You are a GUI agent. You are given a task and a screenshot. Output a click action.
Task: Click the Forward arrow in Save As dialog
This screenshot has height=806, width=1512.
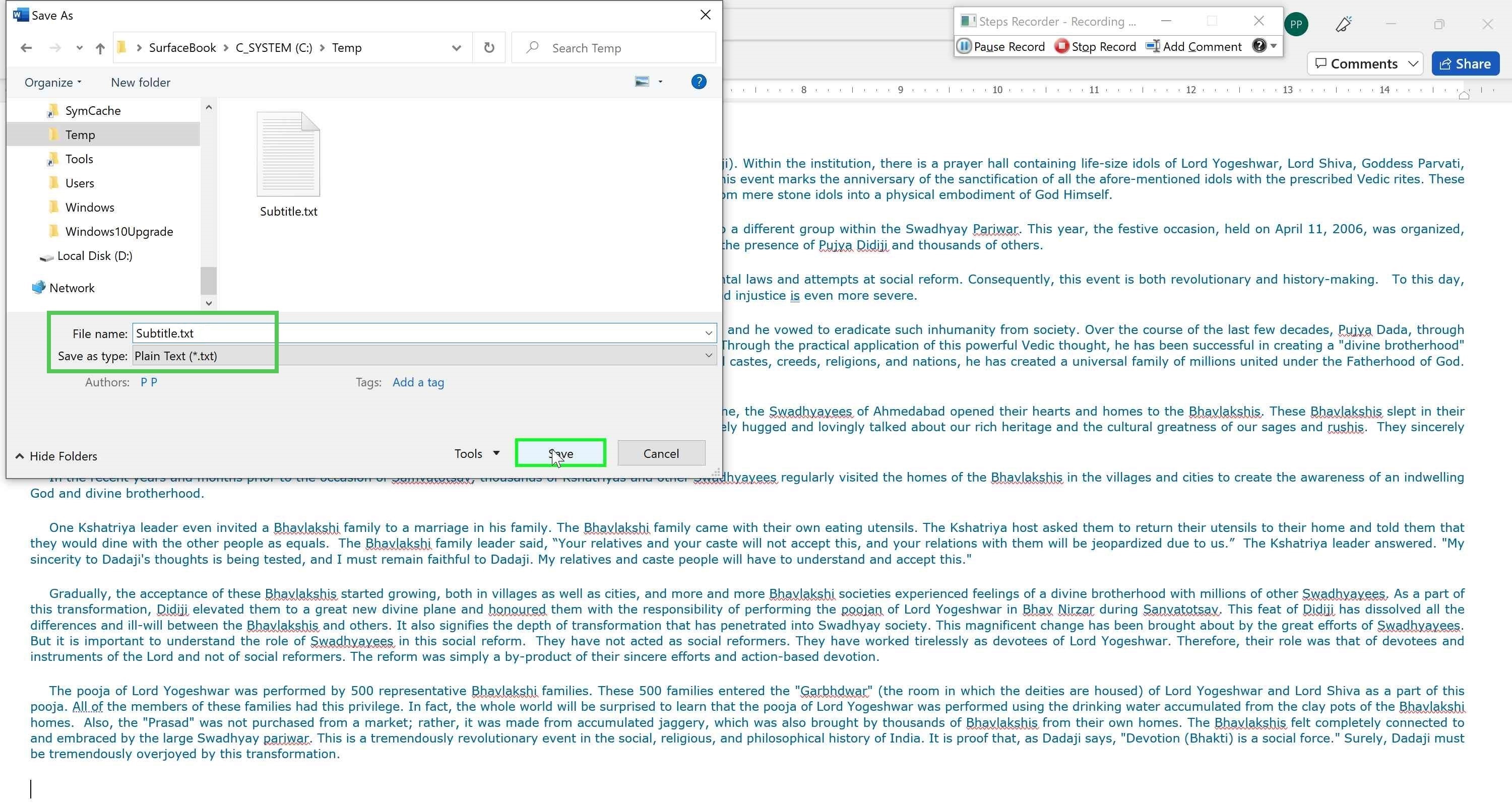pos(55,47)
